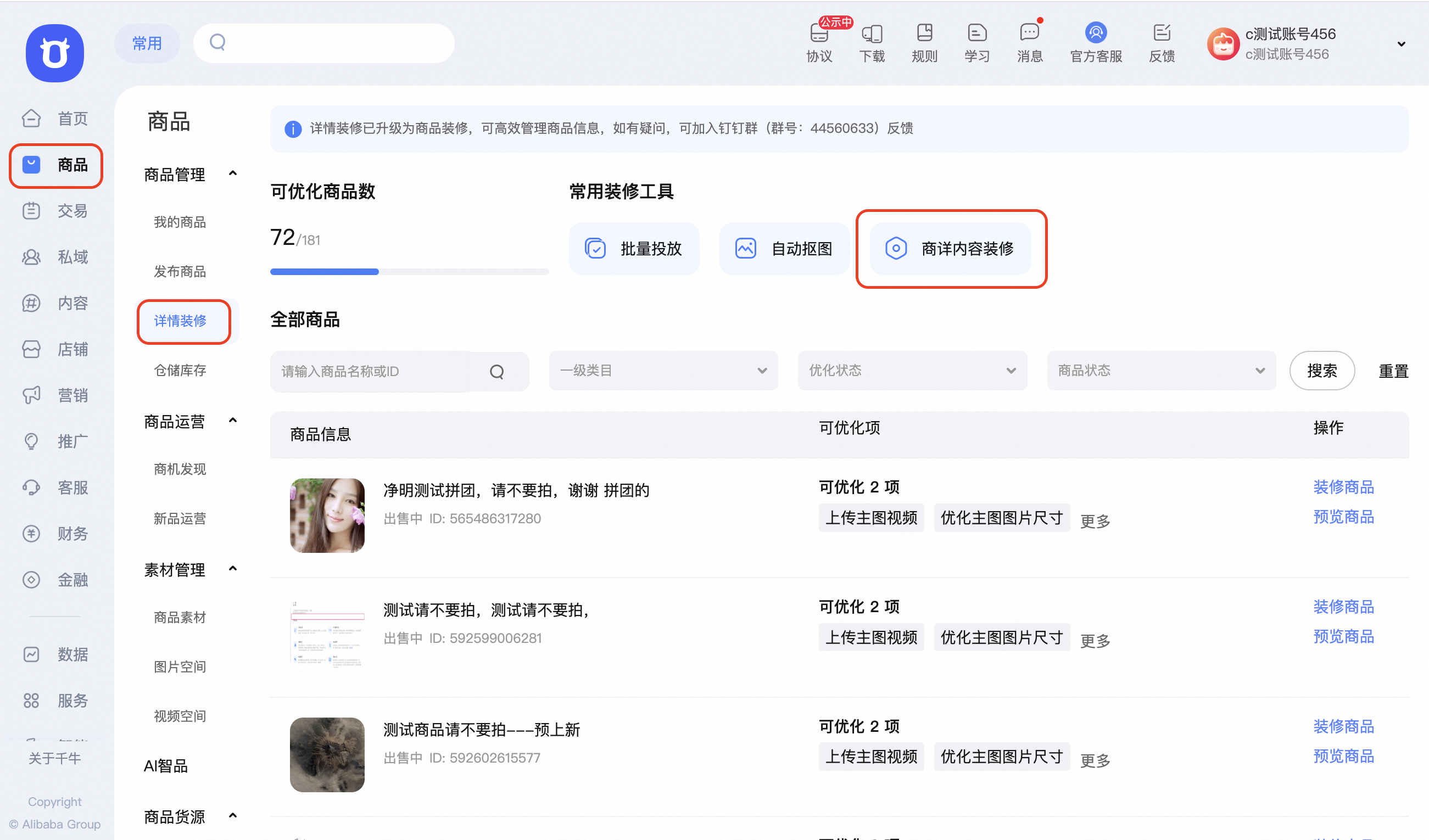Open thumbnail of 净明测试拼团 product
The height and width of the screenshot is (840, 1429).
point(327,515)
